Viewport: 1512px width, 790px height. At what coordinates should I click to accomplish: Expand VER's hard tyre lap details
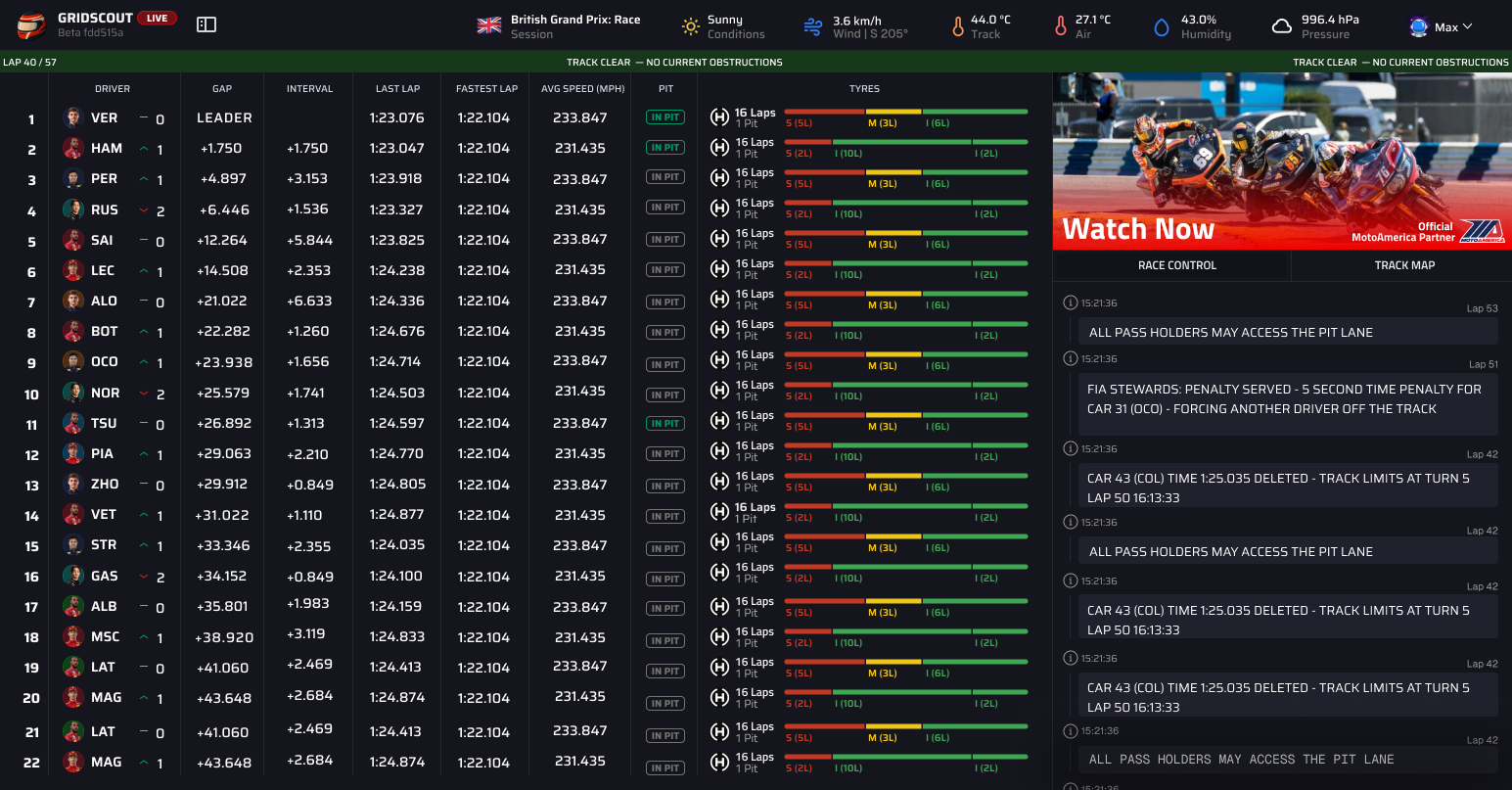719,116
